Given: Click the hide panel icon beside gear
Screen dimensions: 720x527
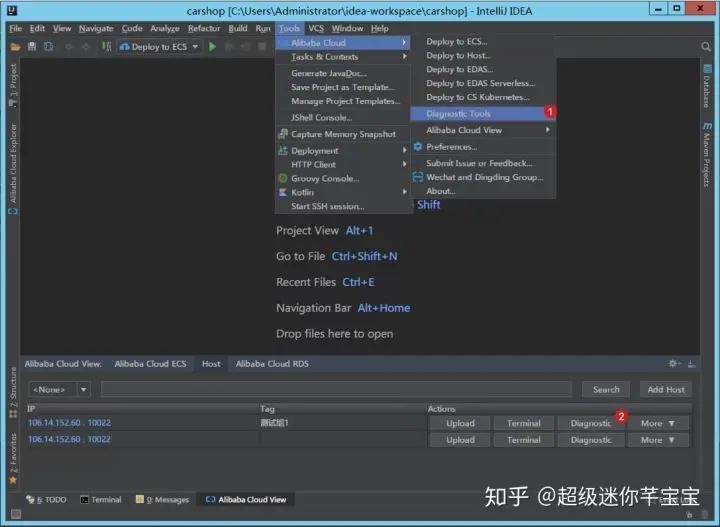Looking at the screenshot, I should (x=692, y=364).
